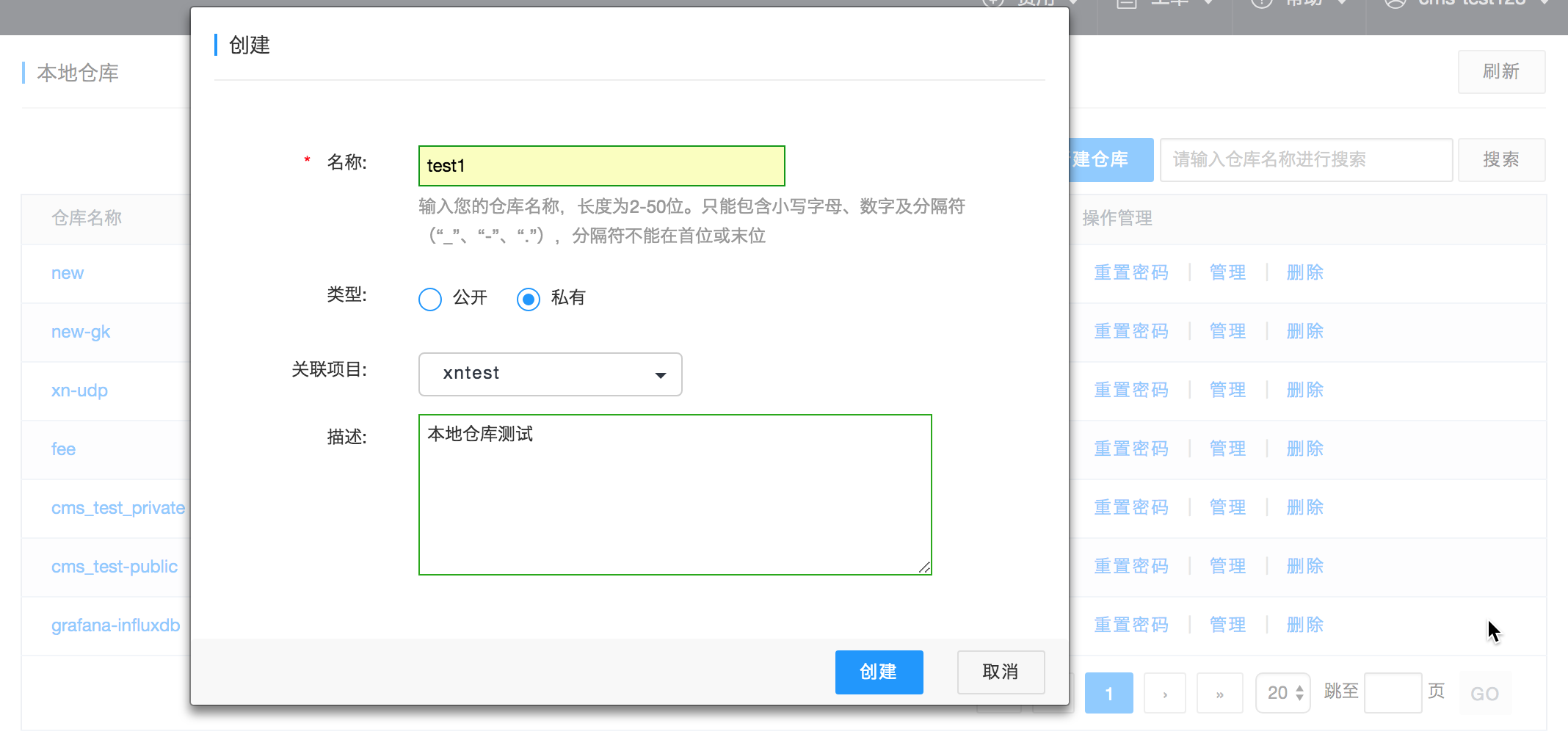The width and height of the screenshot is (1568, 737).
Task: Toggle the 私有 option off by choosing 公开
Action: pos(430,299)
